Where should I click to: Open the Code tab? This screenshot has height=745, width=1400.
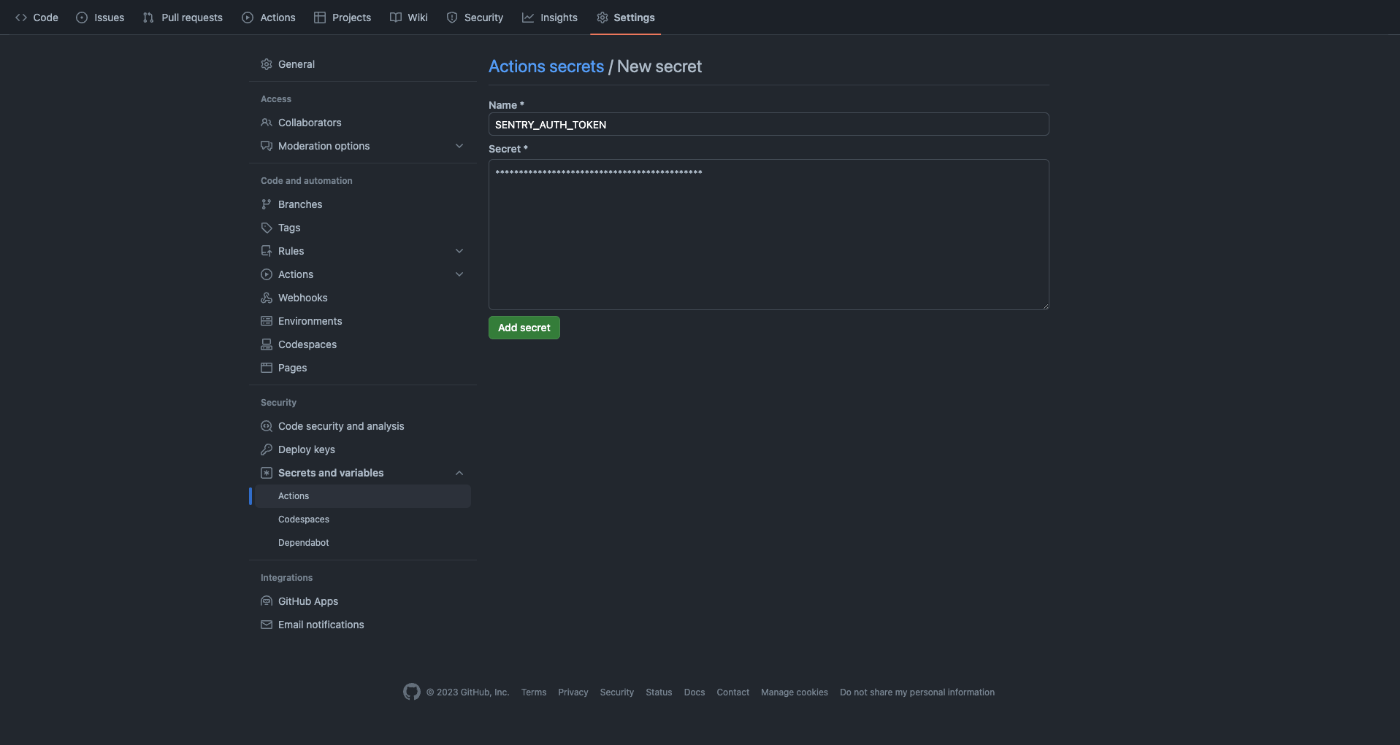pyautogui.click(x=37, y=18)
